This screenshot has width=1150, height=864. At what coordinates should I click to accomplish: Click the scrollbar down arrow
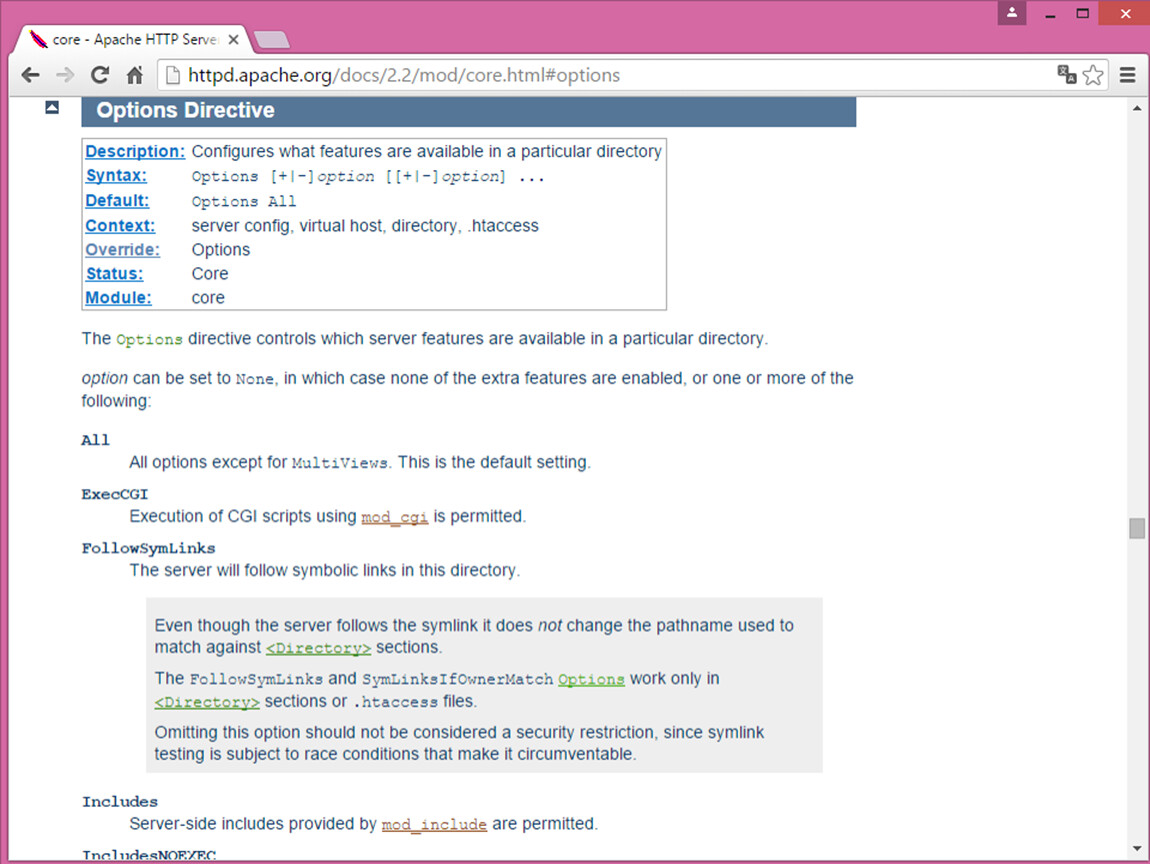1137,849
